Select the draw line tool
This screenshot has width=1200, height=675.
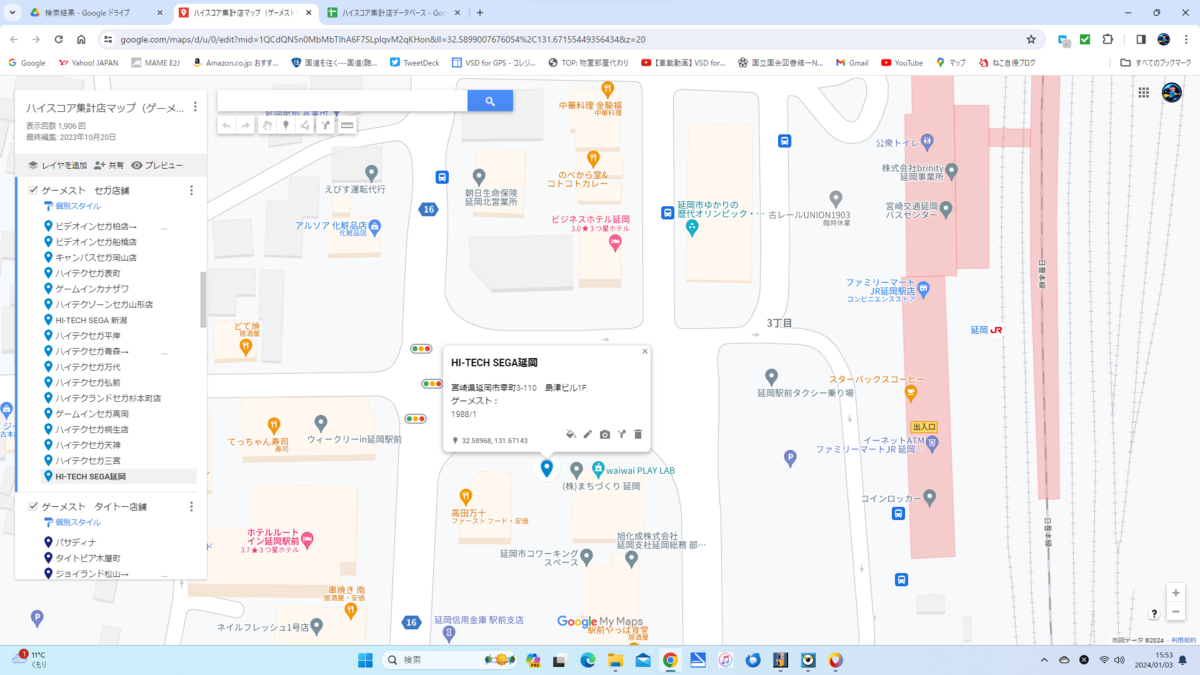305,126
